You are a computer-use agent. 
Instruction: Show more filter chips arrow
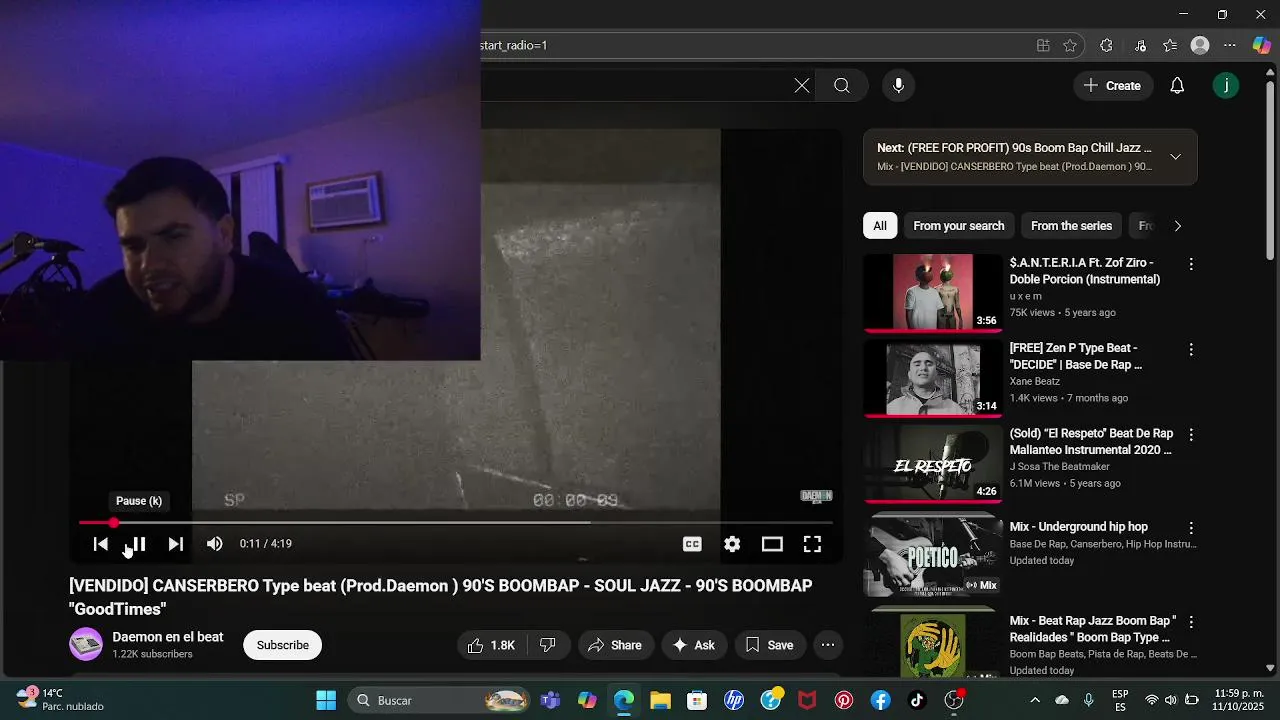1177,226
